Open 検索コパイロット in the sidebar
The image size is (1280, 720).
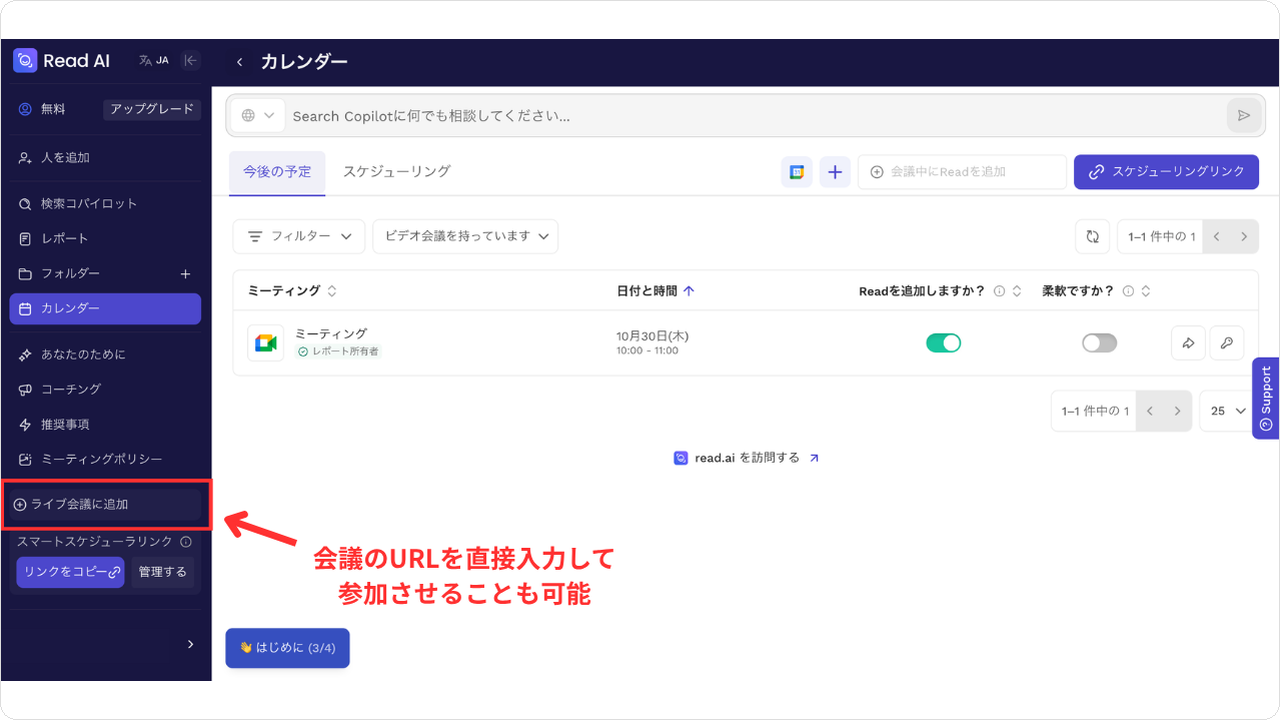105,204
